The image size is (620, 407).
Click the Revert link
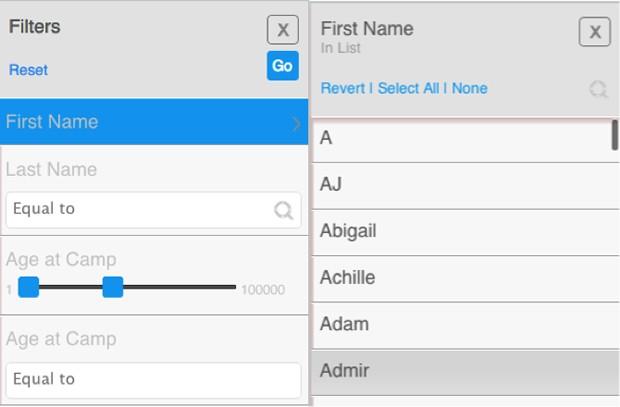pyautogui.click(x=343, y=88)
